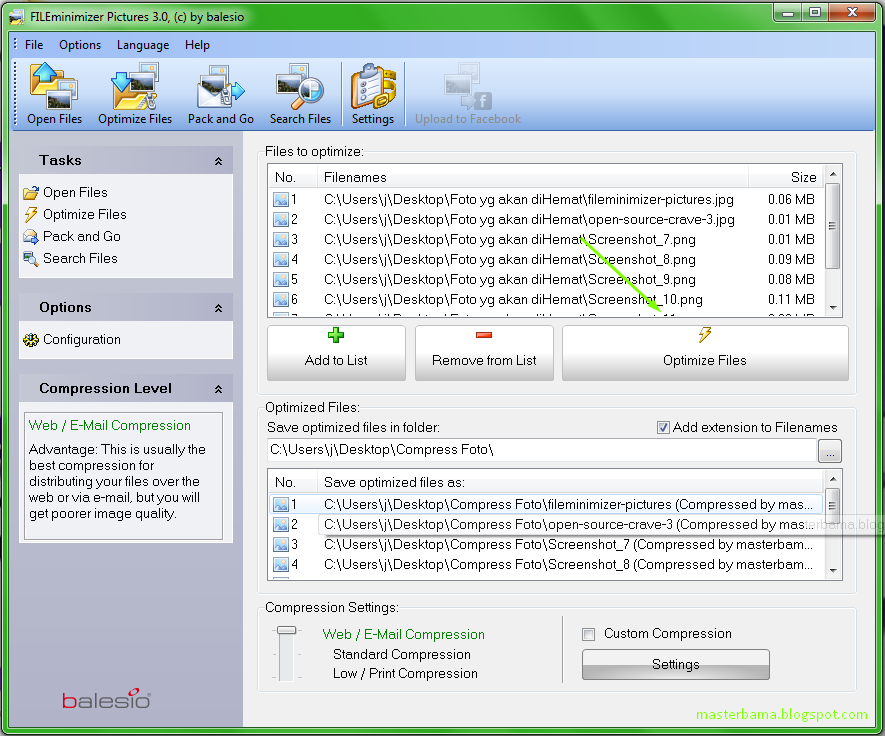Click the Optimize Files toolbar icon

135,94
